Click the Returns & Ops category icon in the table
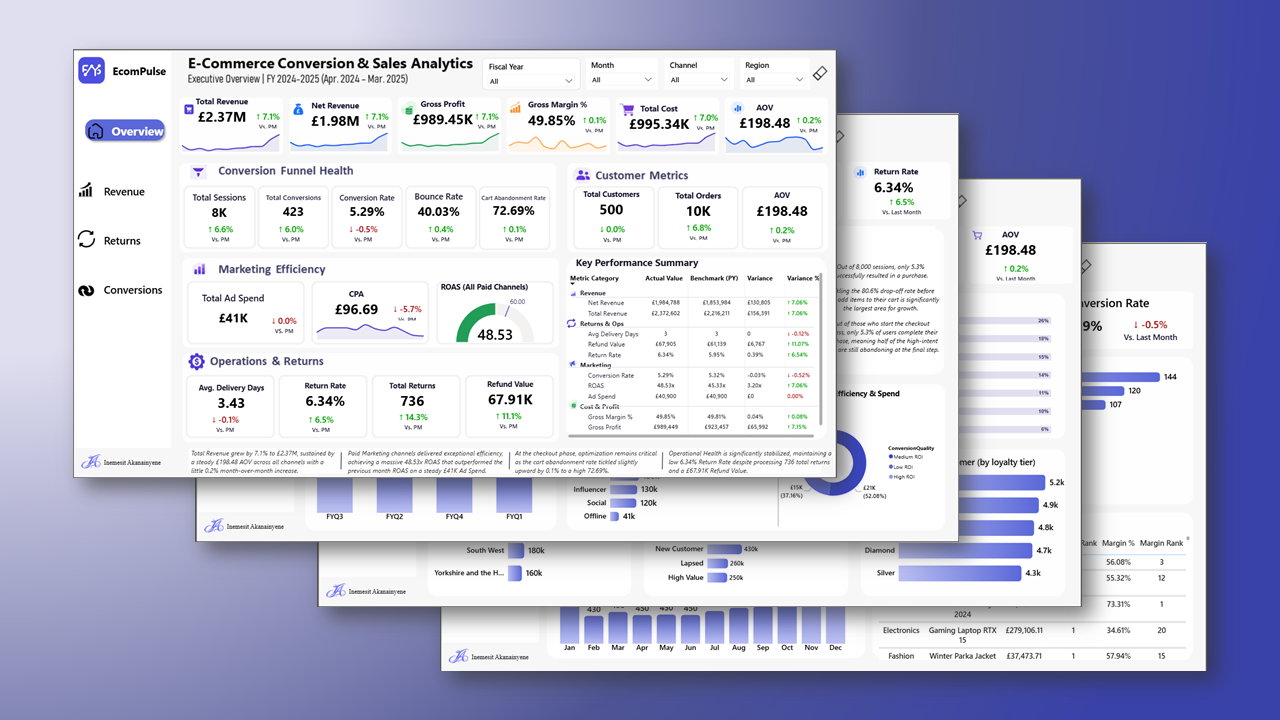 [572, 324]
